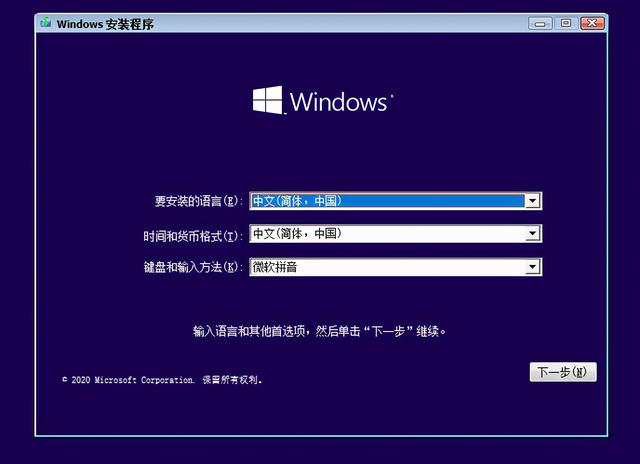The image size is (640, 464).
Task: Click the 2020 Microsoft Corporation copyright text
Action: (162, 380)
